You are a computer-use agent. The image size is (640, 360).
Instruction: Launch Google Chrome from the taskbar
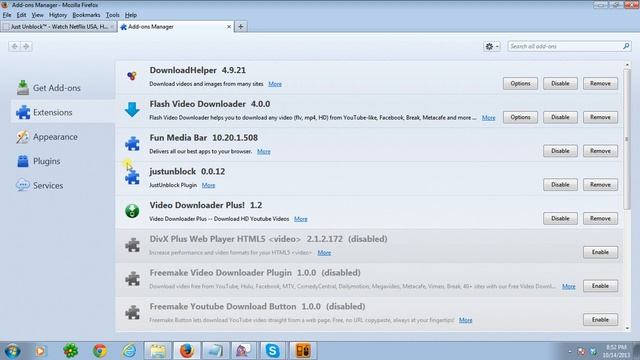100,351
